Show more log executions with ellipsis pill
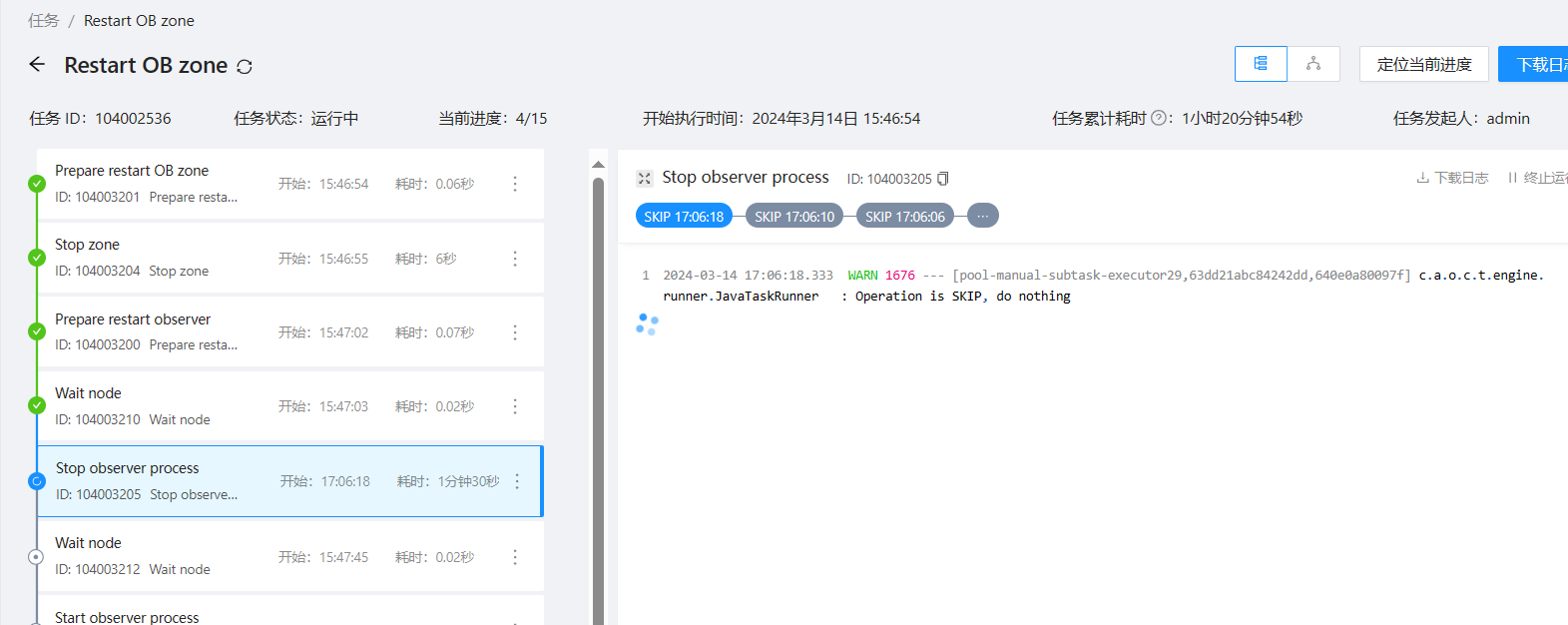 983,216
